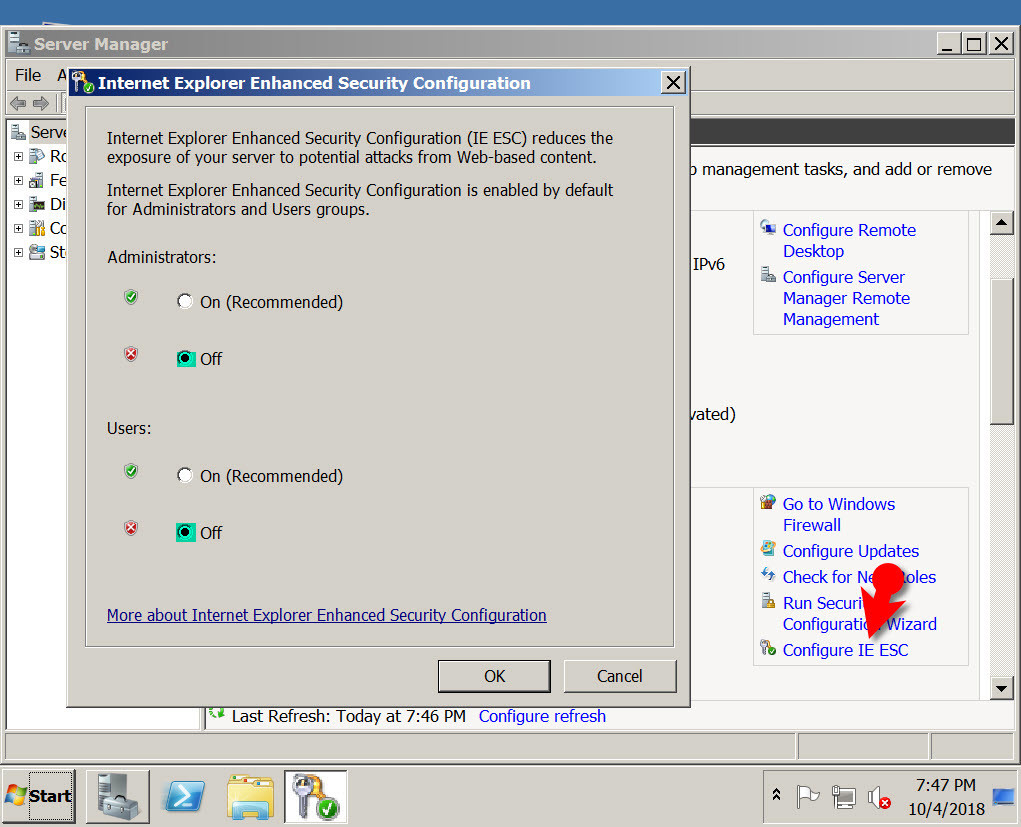Open the Action Center flag icon
The width and height of the screenshot is (1021, 827).
[807, 796]
